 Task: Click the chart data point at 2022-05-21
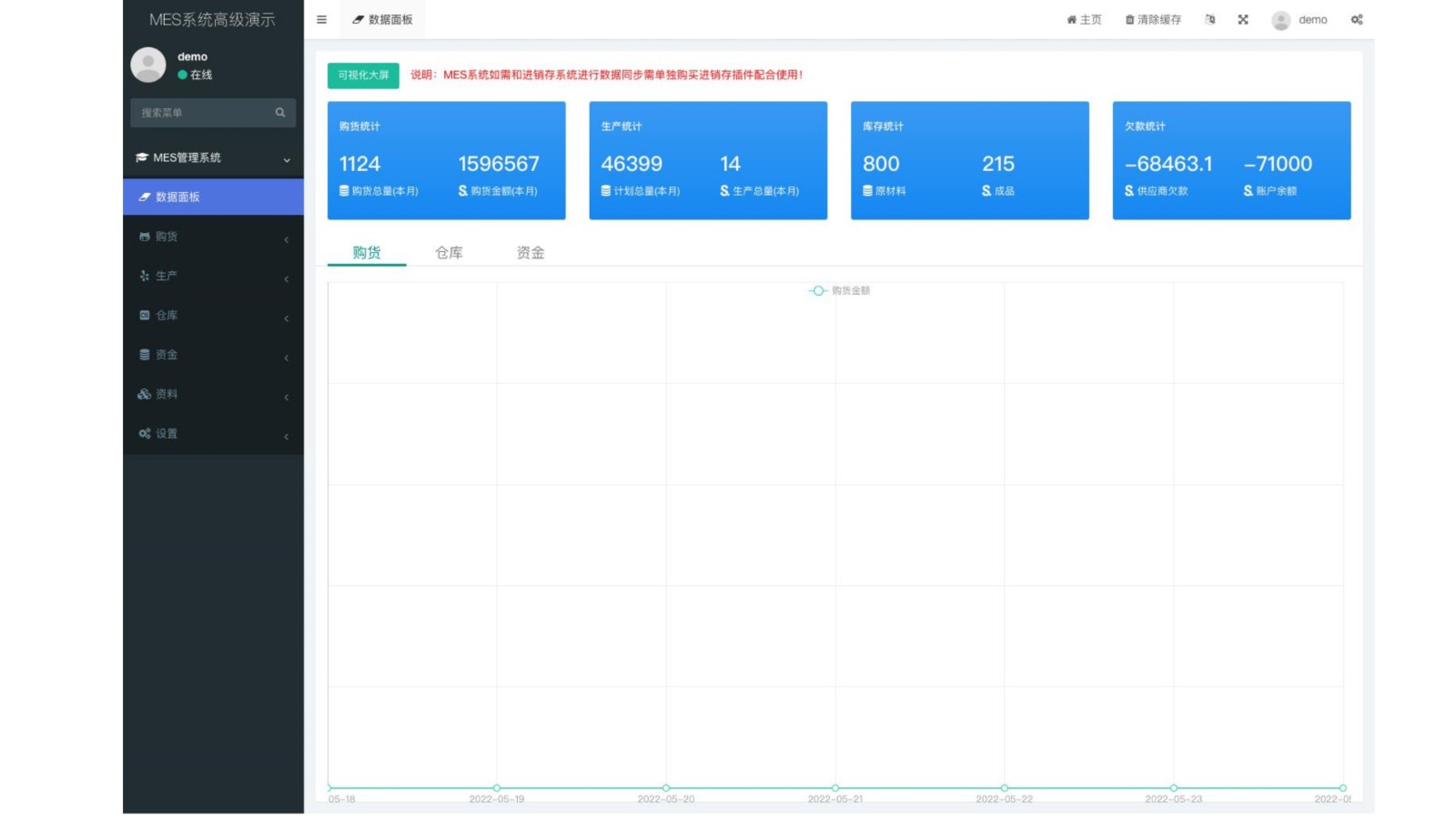pos(835,788)
